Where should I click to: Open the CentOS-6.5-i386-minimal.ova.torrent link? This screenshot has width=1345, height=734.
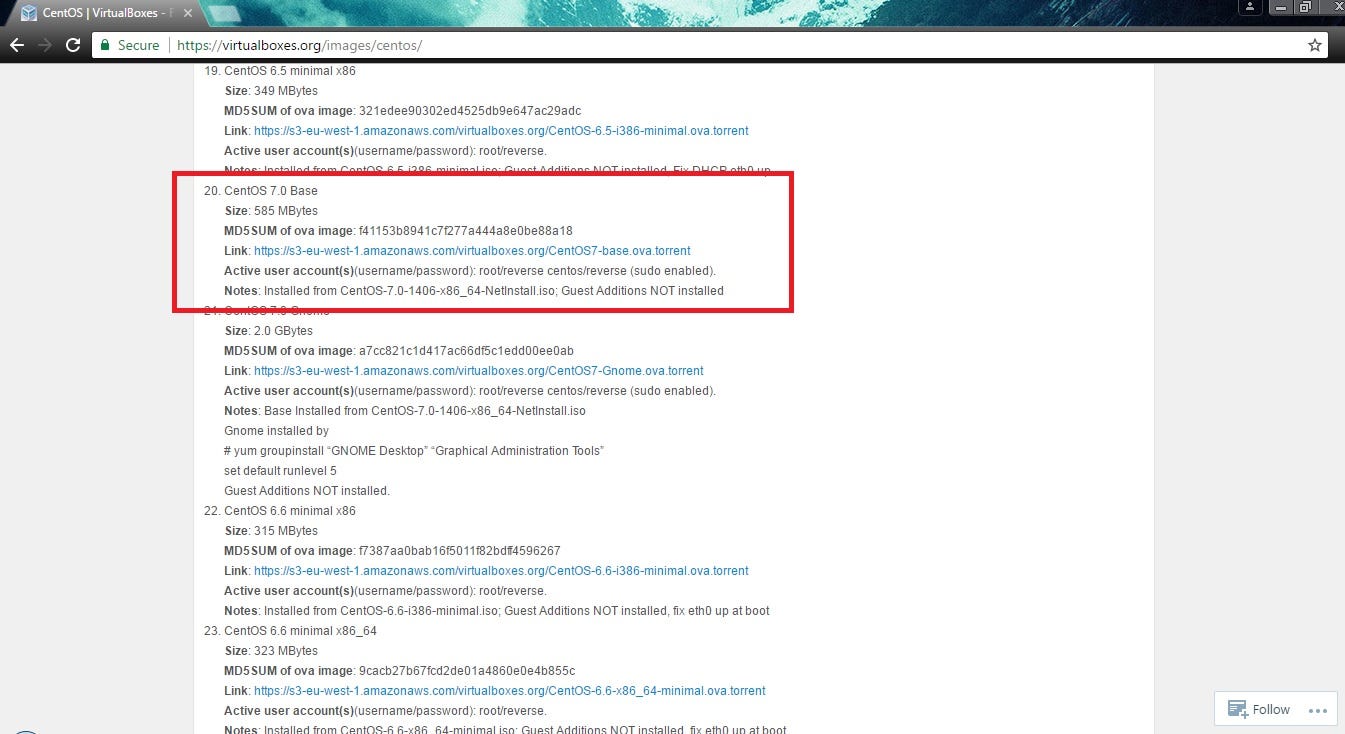(x=501, y=131)
